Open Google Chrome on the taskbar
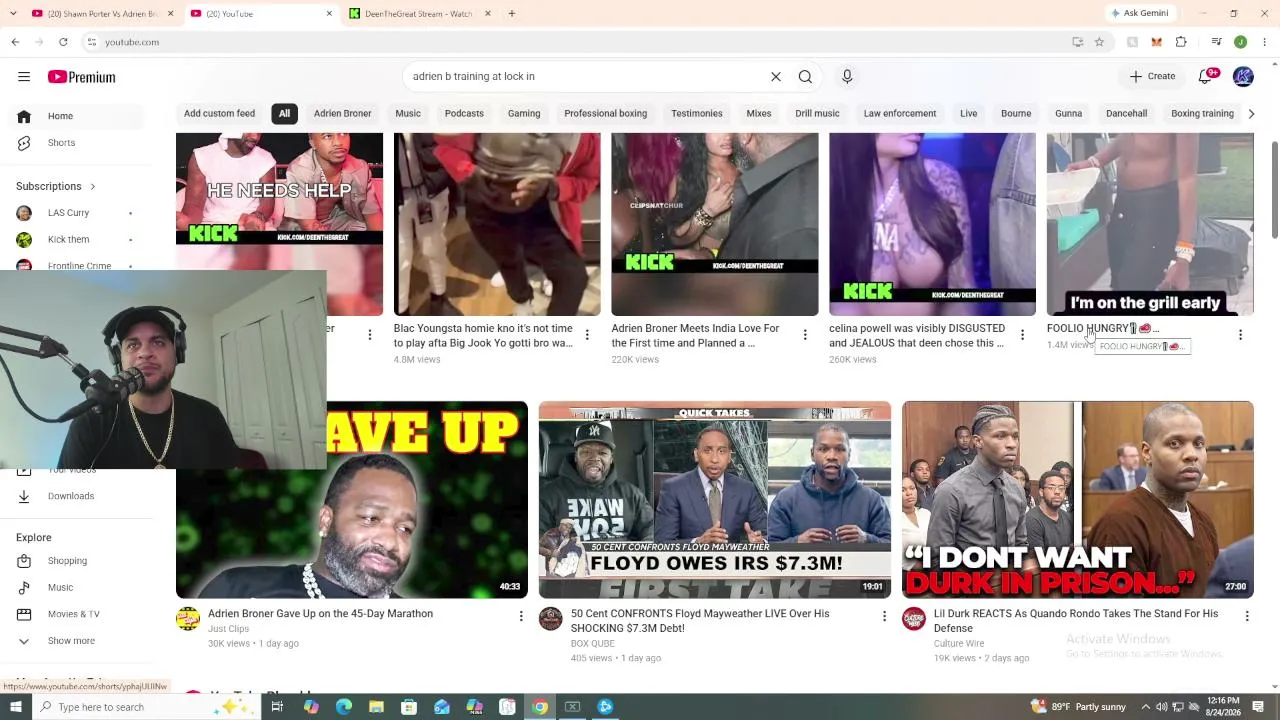This screenshot has height=720, width=1280. tap(540, 707)
